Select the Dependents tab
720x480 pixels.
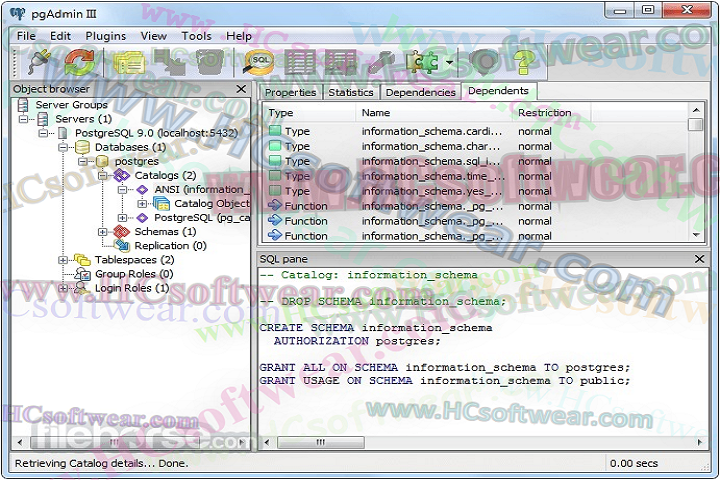pos(499,91)
